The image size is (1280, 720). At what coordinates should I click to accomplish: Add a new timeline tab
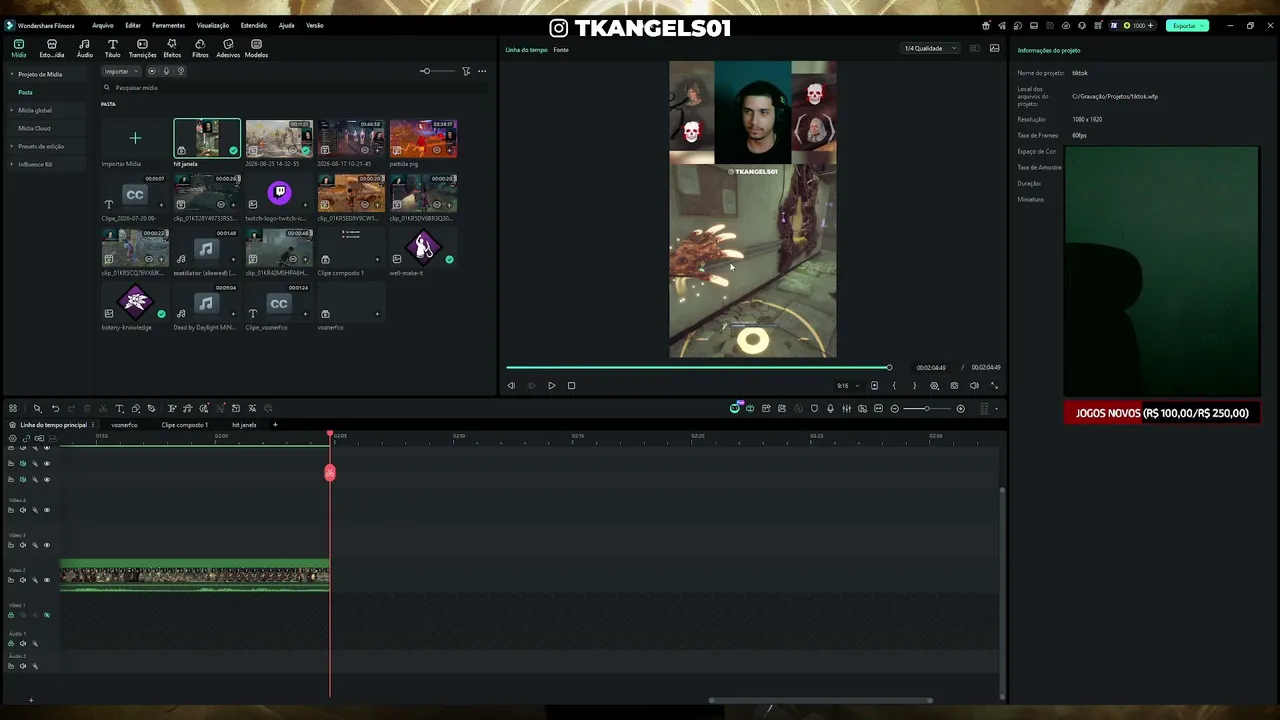pos(275,425)
